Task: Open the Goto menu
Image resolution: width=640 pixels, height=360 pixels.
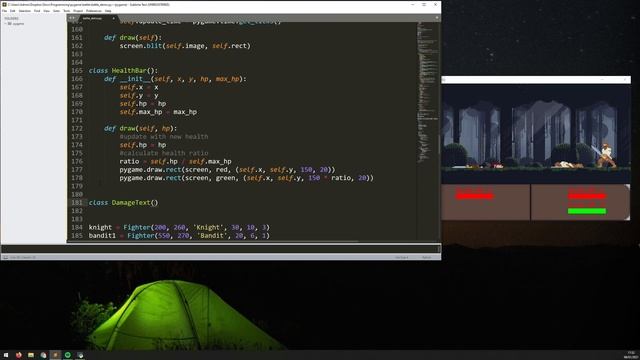Action: [x=56, y=11]
